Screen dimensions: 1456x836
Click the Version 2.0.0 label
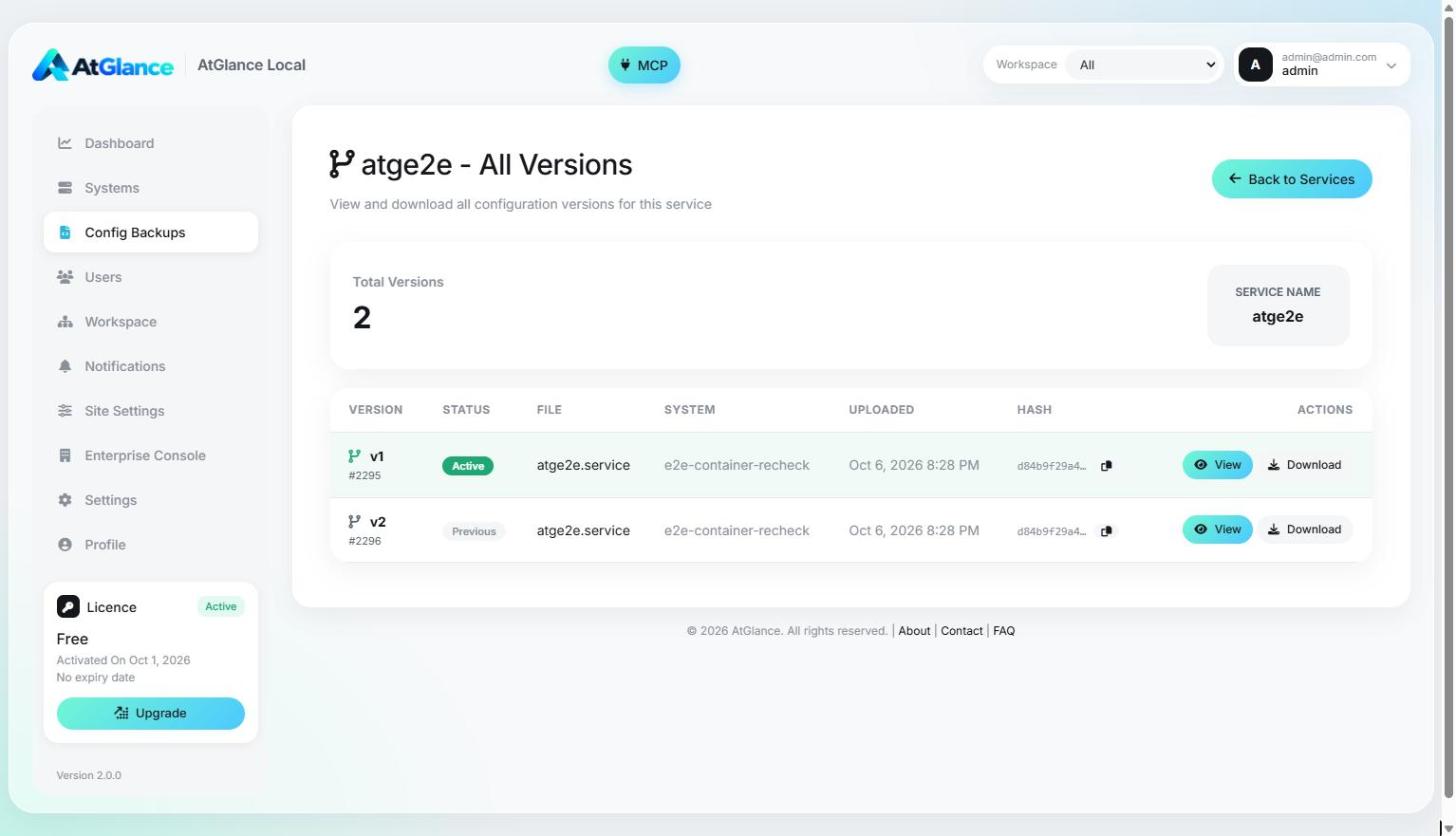coord(89,775)
